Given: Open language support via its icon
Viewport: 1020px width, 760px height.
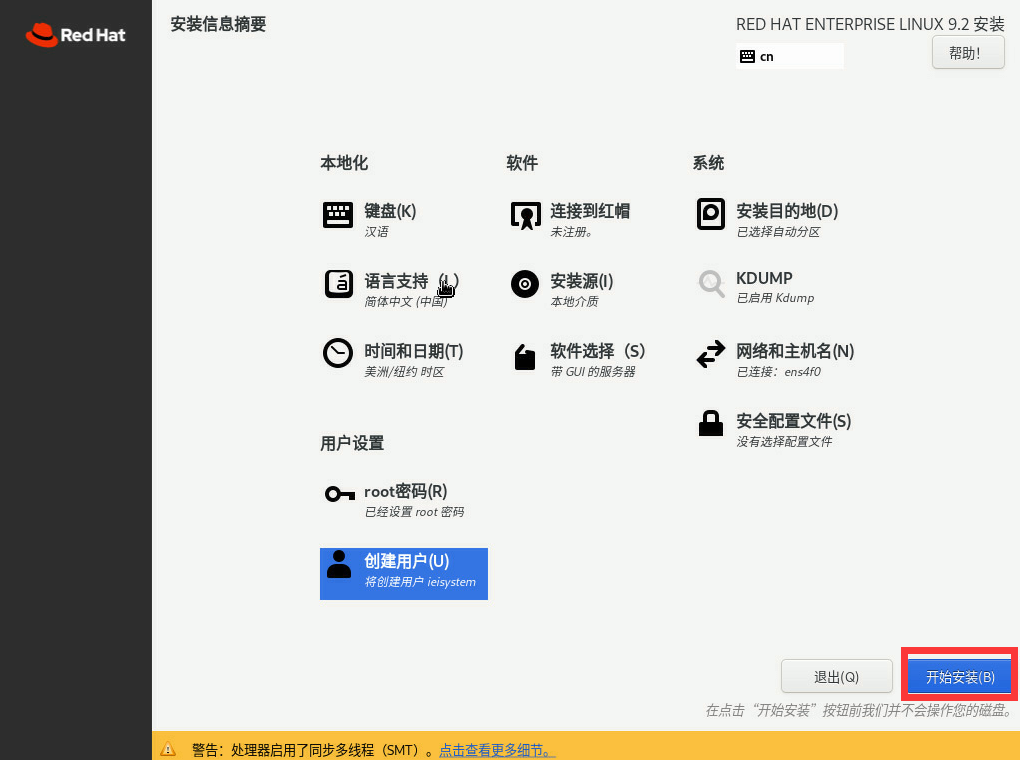Looking at the screenshot, I should 338,284.
